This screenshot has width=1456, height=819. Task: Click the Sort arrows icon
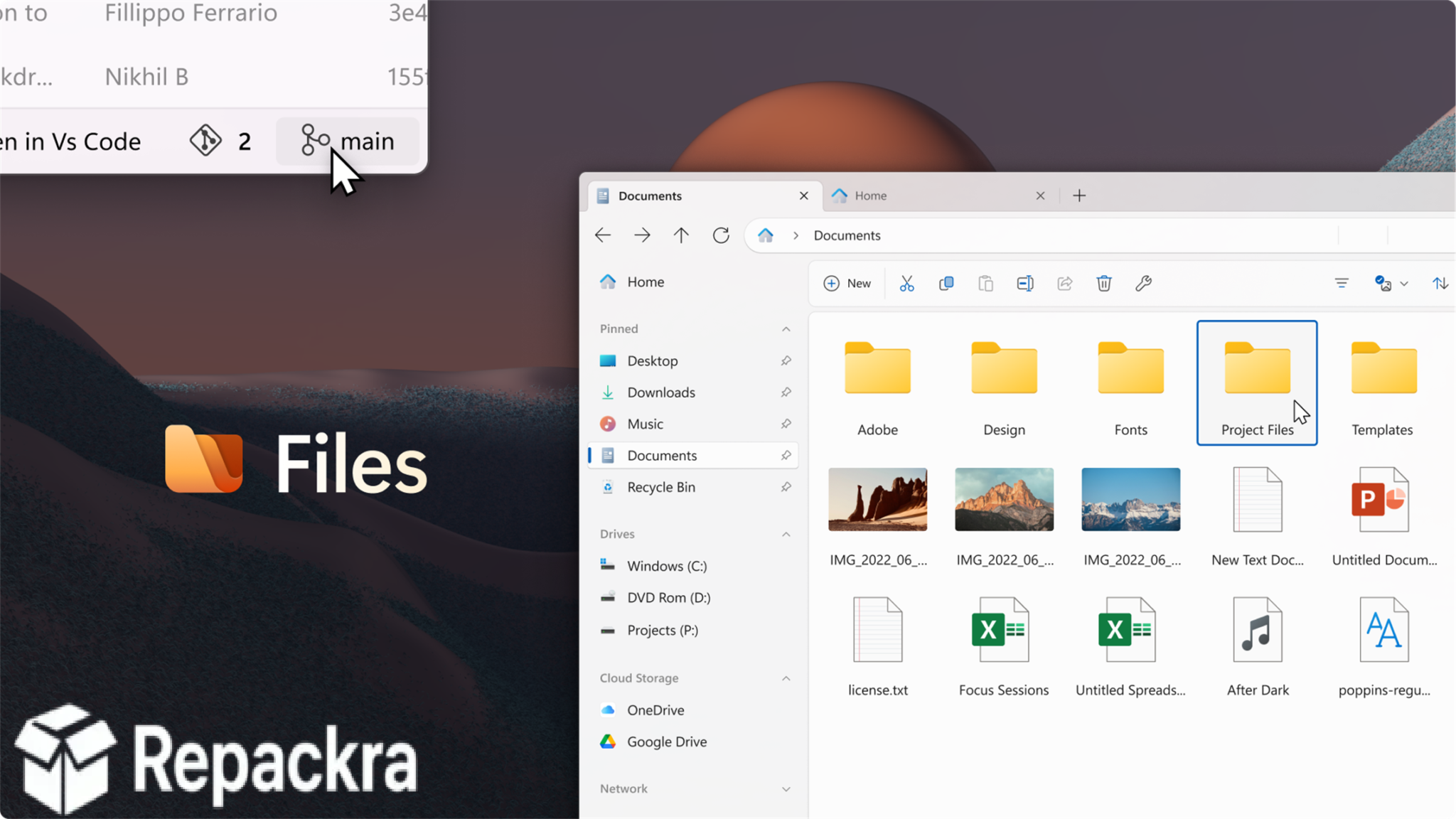(x=1440, y=284)
